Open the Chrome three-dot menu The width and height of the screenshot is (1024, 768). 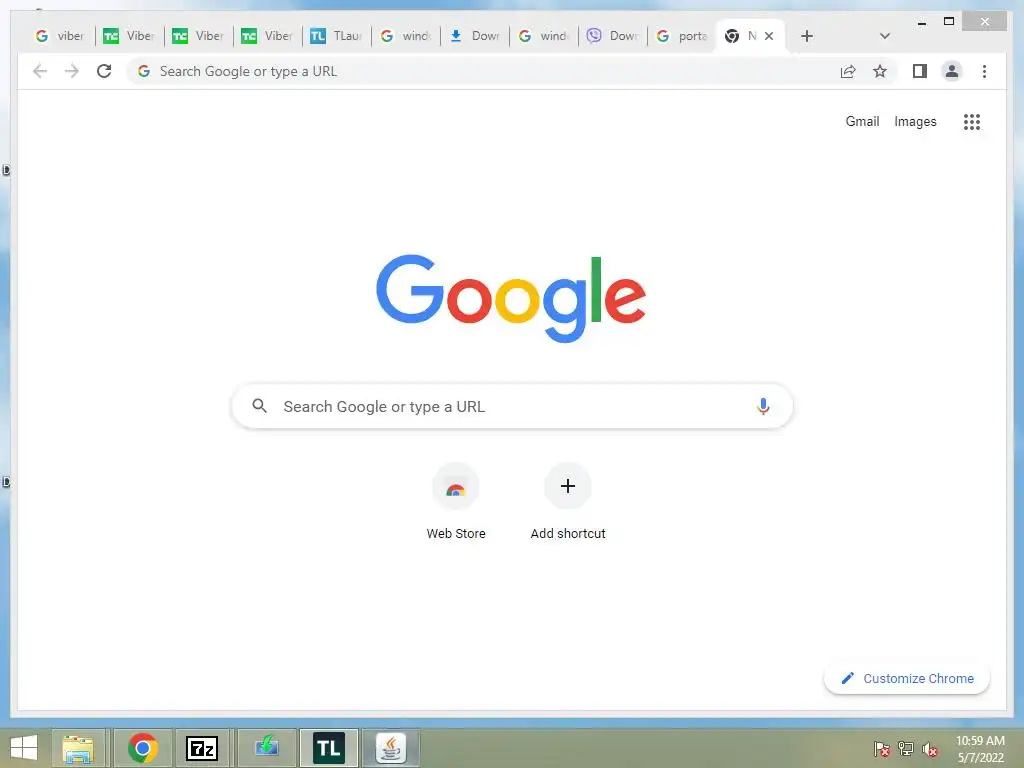(984, 71)
